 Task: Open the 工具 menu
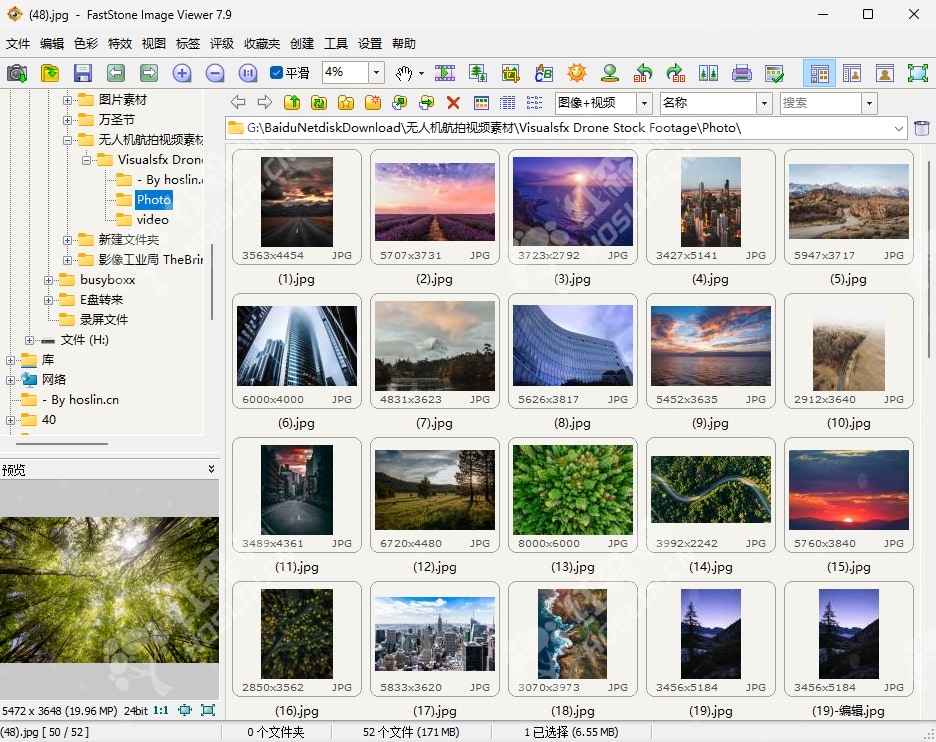(336, 44)
